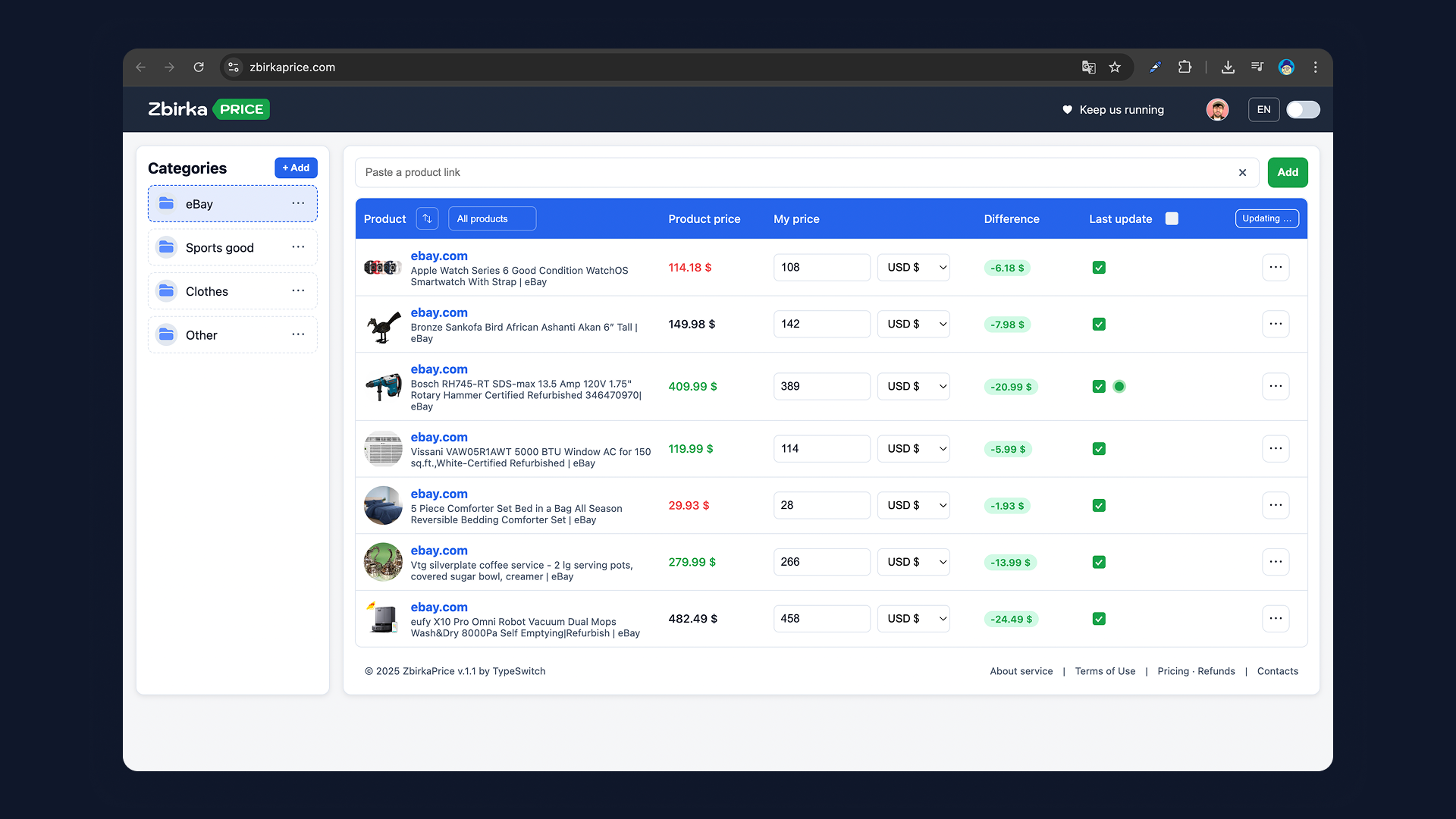Open more options for Bosch Rotary Hammer row
Image resolution: width=1456 pixels, height=819 pixels.
1276,386
